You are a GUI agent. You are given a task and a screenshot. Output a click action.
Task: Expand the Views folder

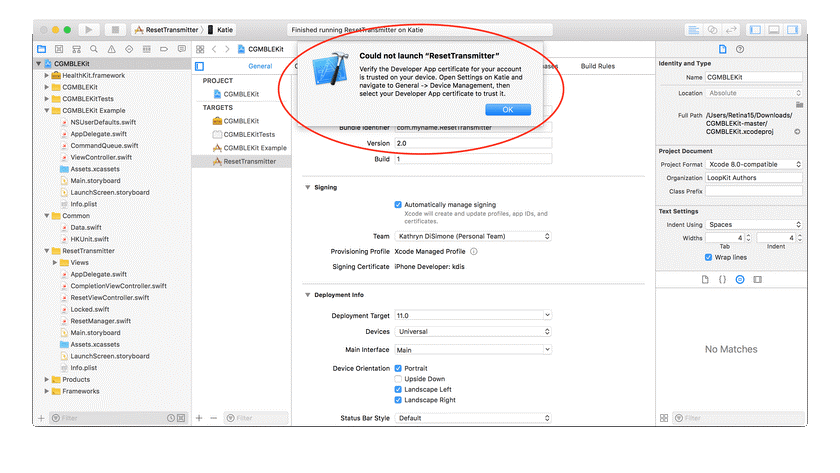55,262
